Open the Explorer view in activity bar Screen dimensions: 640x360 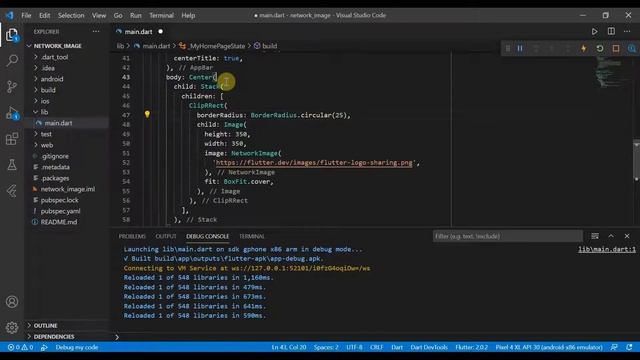[12, 35]
